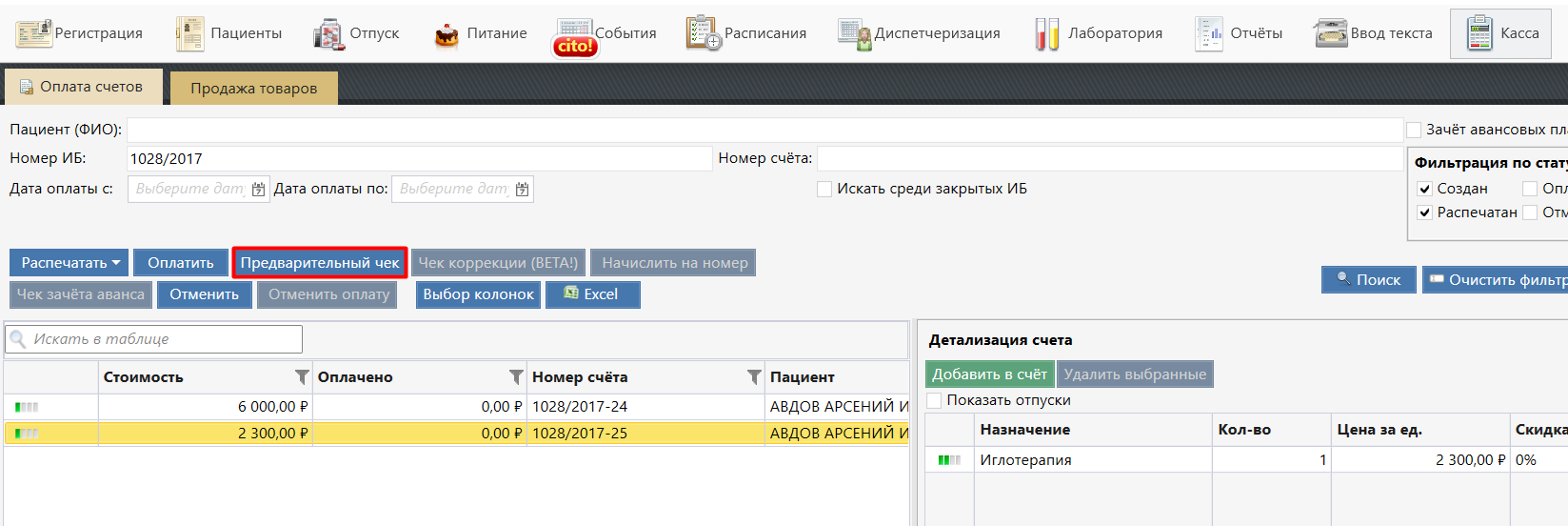This screenshot has height=526, width=1568.
Task: Toggle the Показать отпуски checkbox
Action: coord(935,400)
